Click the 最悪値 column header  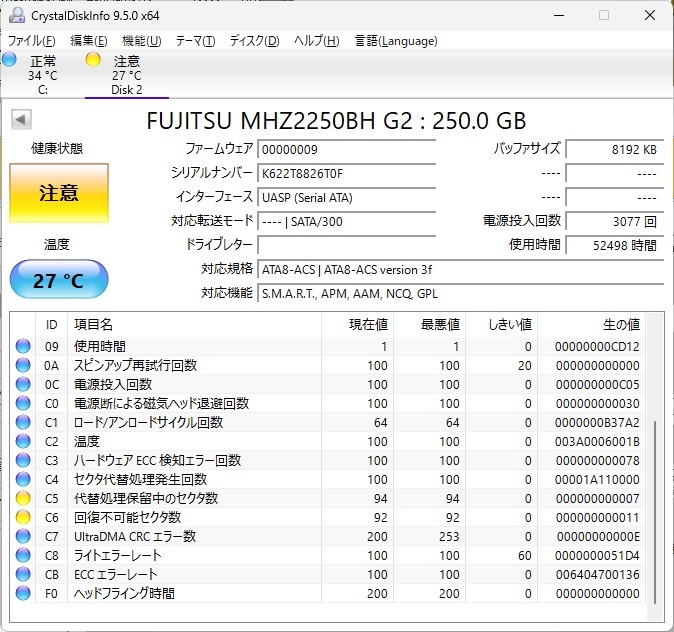pos(429,325)
